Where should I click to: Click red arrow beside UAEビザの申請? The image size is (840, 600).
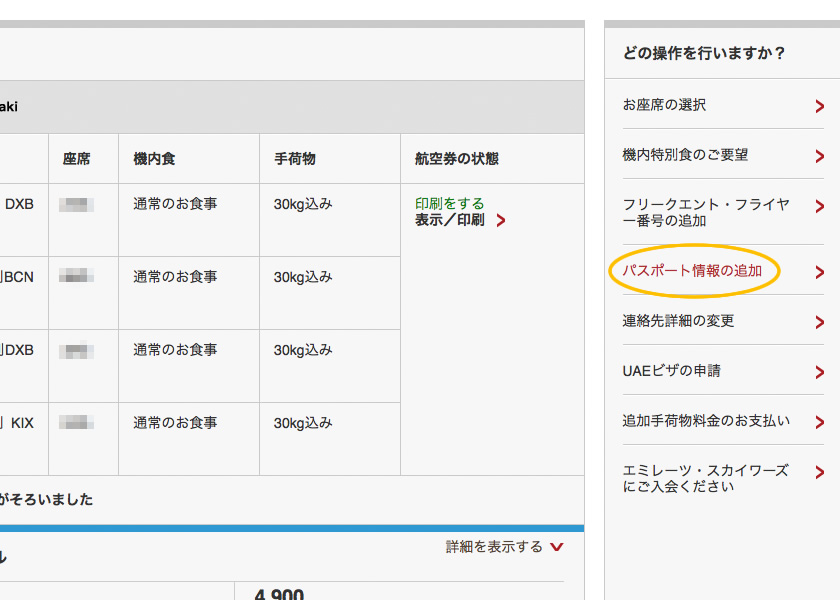pyautogui.click(x=819, y=372)
